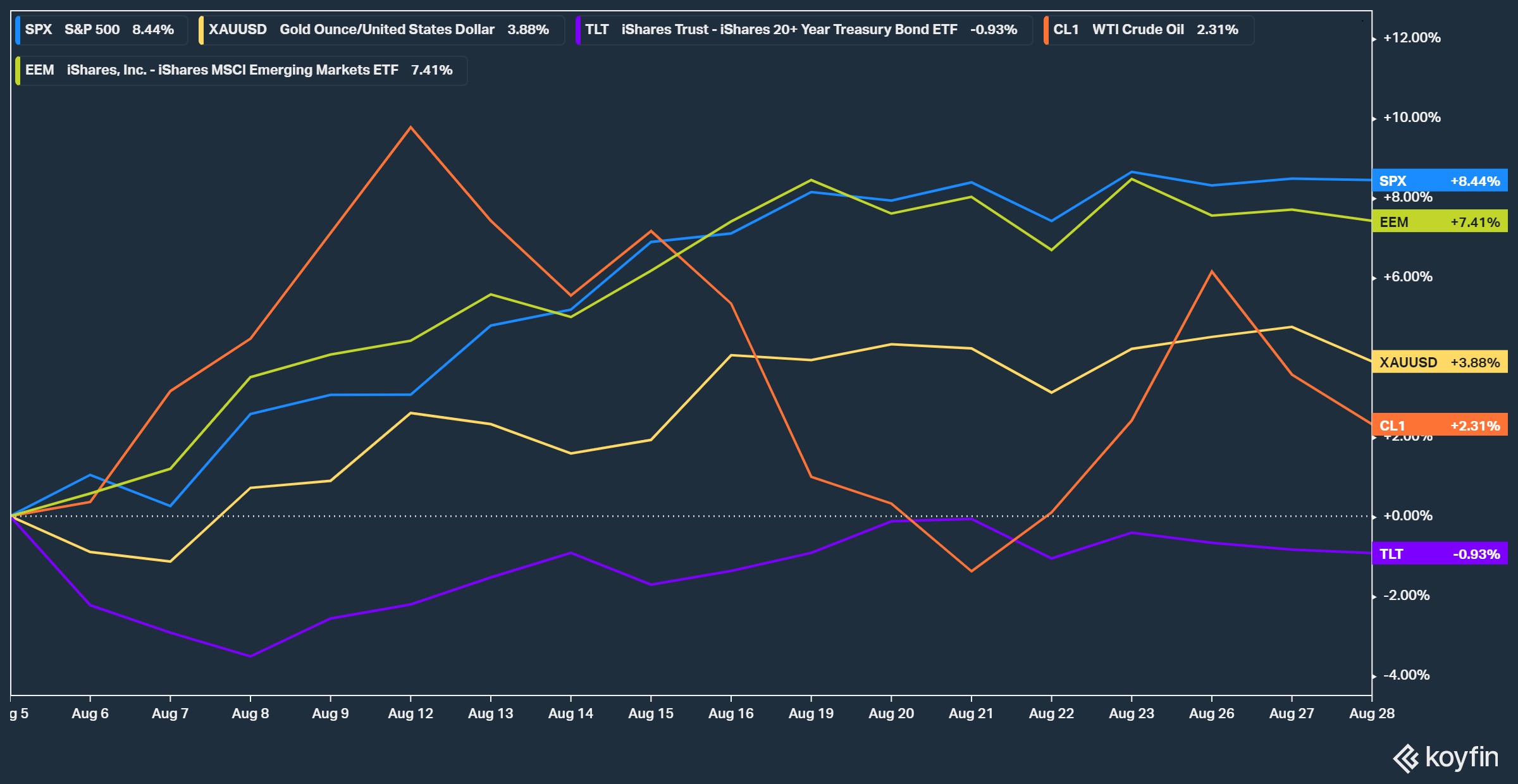Click the Aug 28 date label
This screenshot has width=1518, height=784.
point(1371,713)
